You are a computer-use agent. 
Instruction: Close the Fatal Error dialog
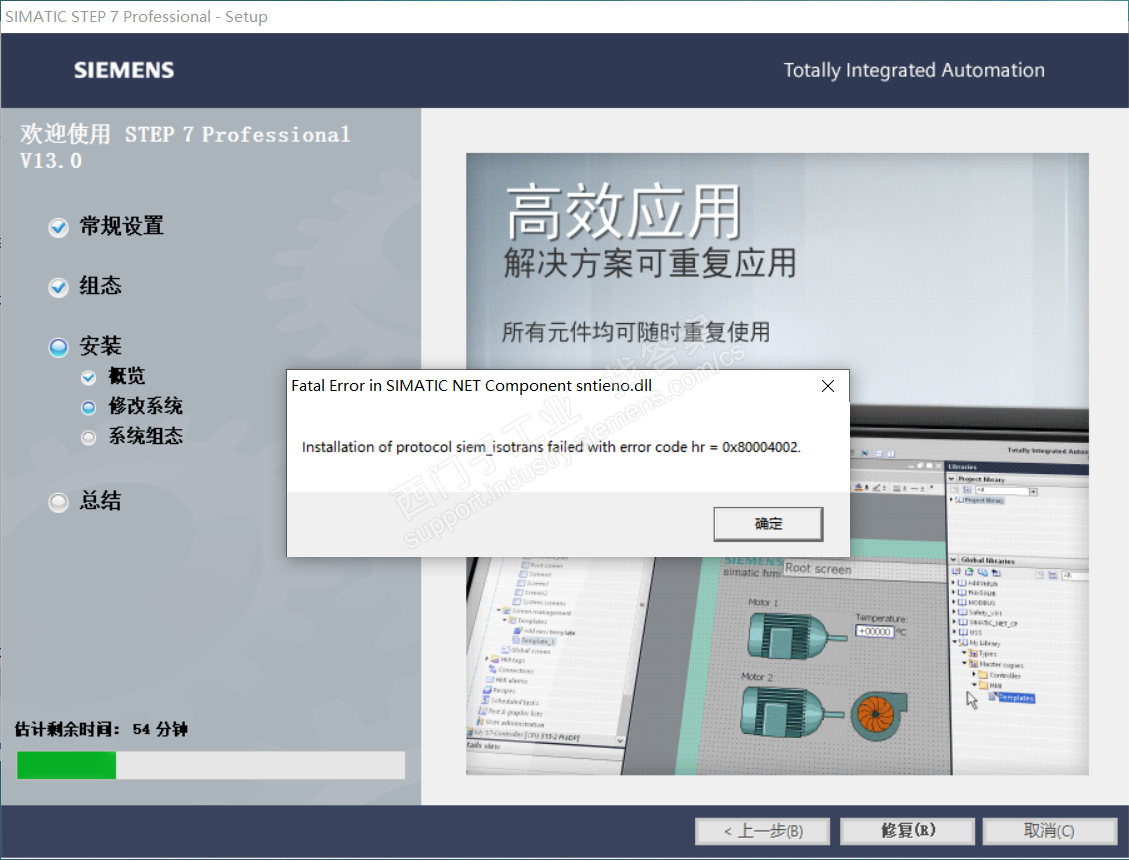[828, 386]
